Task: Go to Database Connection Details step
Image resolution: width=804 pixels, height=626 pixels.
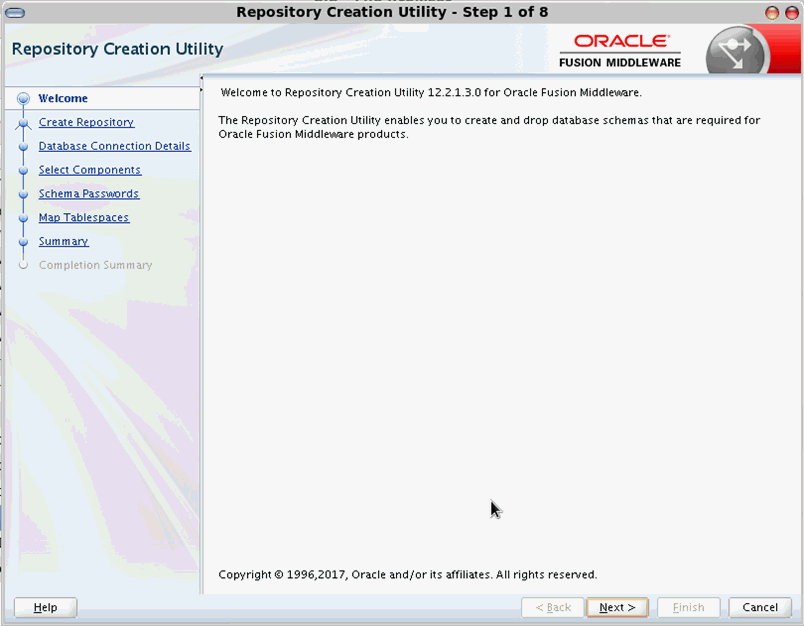Action: [114, 146]
